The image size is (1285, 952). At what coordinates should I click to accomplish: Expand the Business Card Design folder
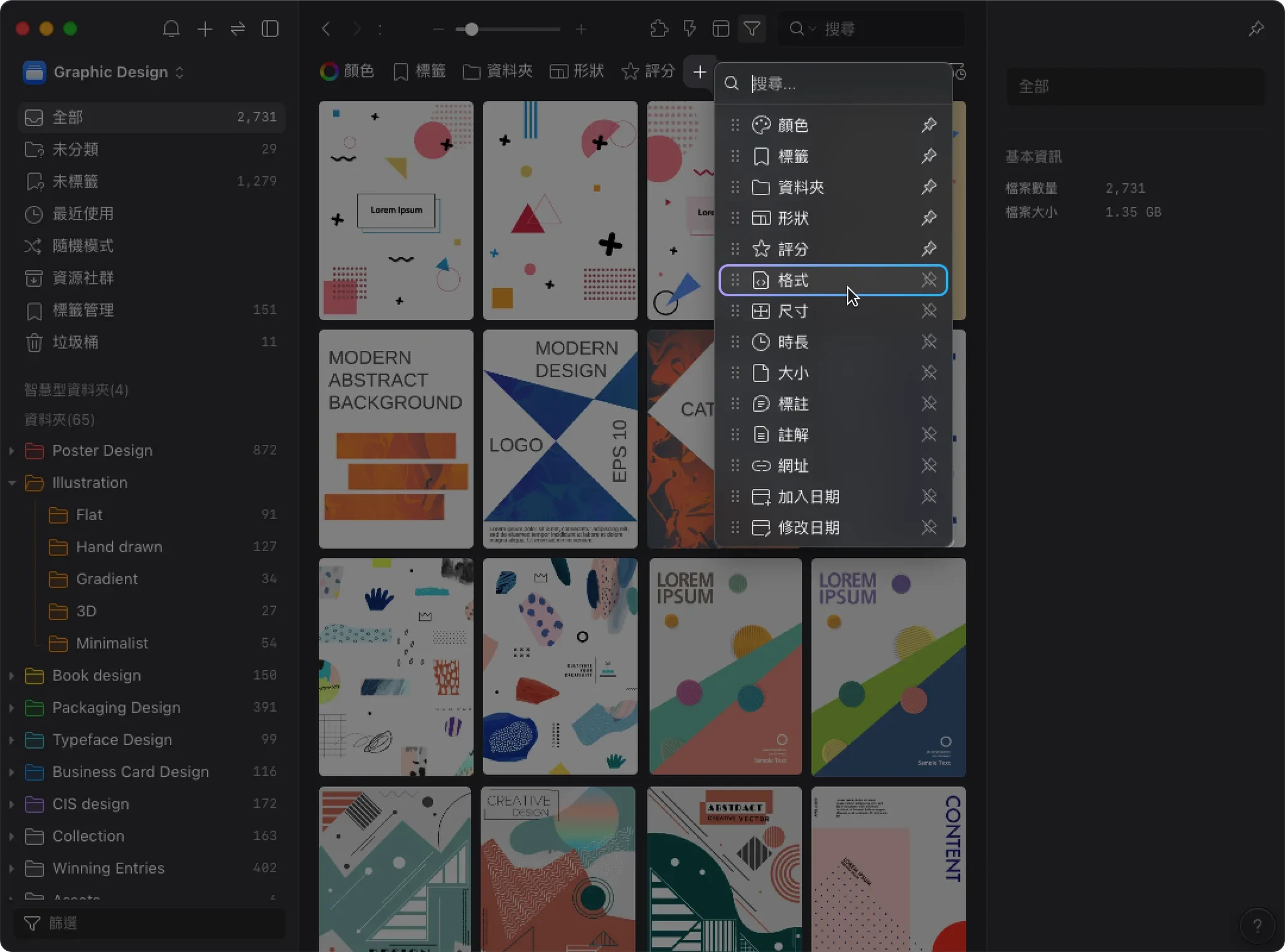11,772
